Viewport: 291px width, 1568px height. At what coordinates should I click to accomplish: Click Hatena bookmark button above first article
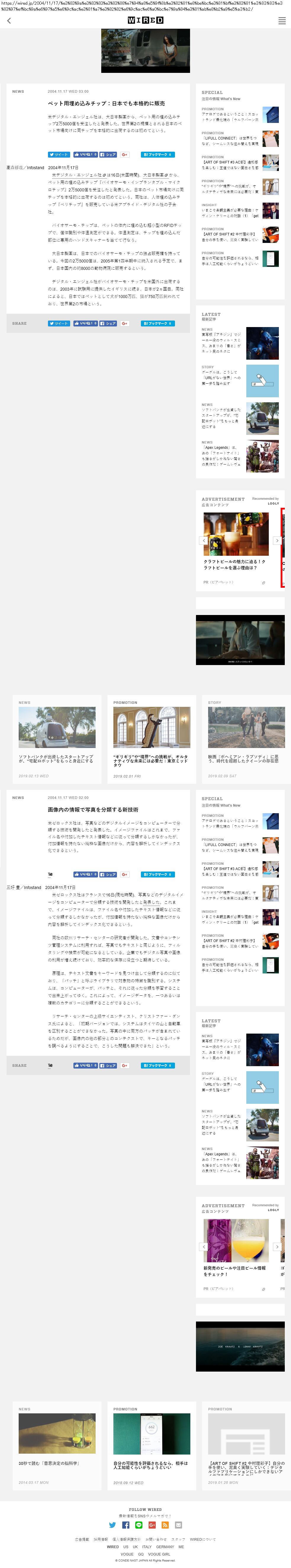[158, 155]
